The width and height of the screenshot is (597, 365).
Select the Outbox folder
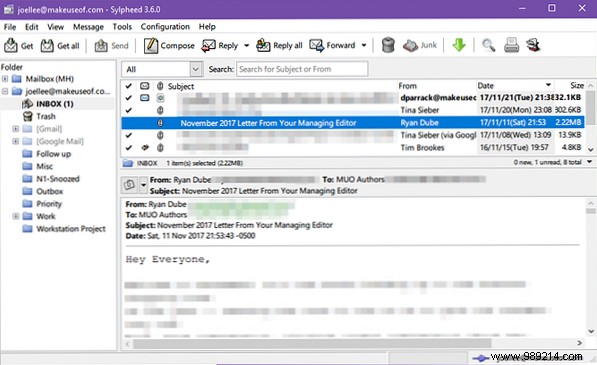click(x=49, y=191)
